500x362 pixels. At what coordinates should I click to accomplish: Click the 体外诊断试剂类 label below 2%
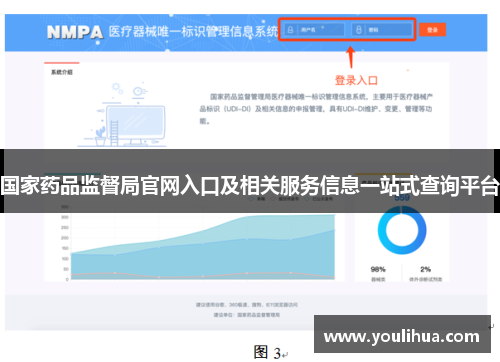[425, 279]
